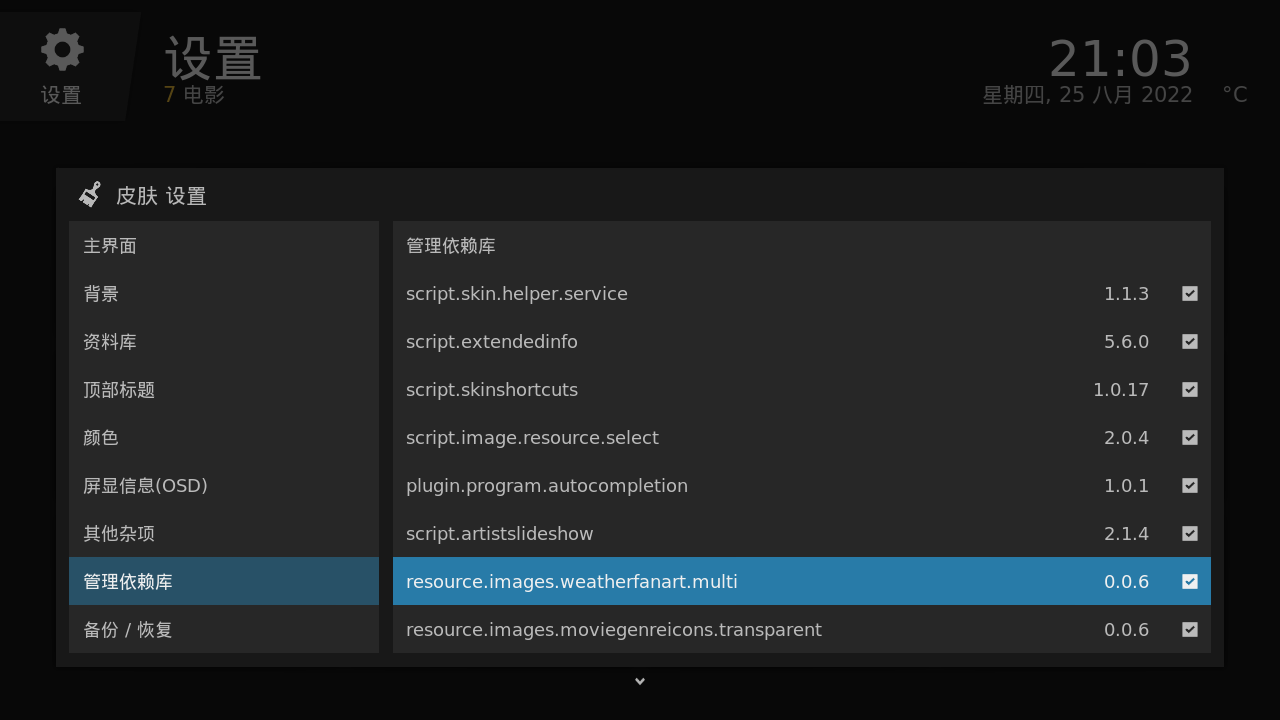Toggle resource.images.moviegenreicons.transparent checkbox
The image size is (1280, 720).
pos(1189,630)
